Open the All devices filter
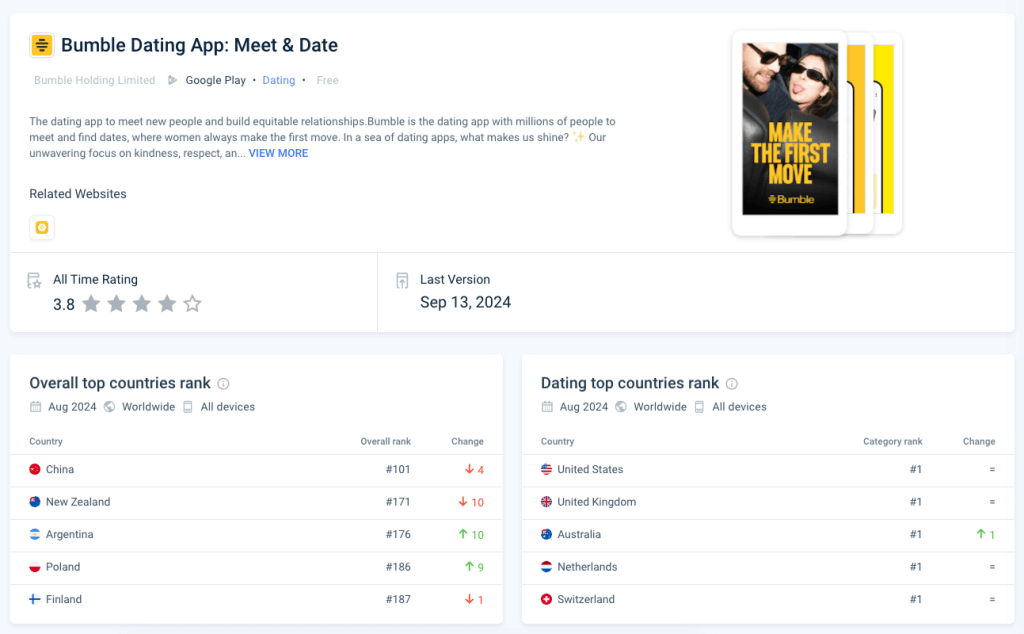This screenshot has height=634, width=1024. [226, 407]
